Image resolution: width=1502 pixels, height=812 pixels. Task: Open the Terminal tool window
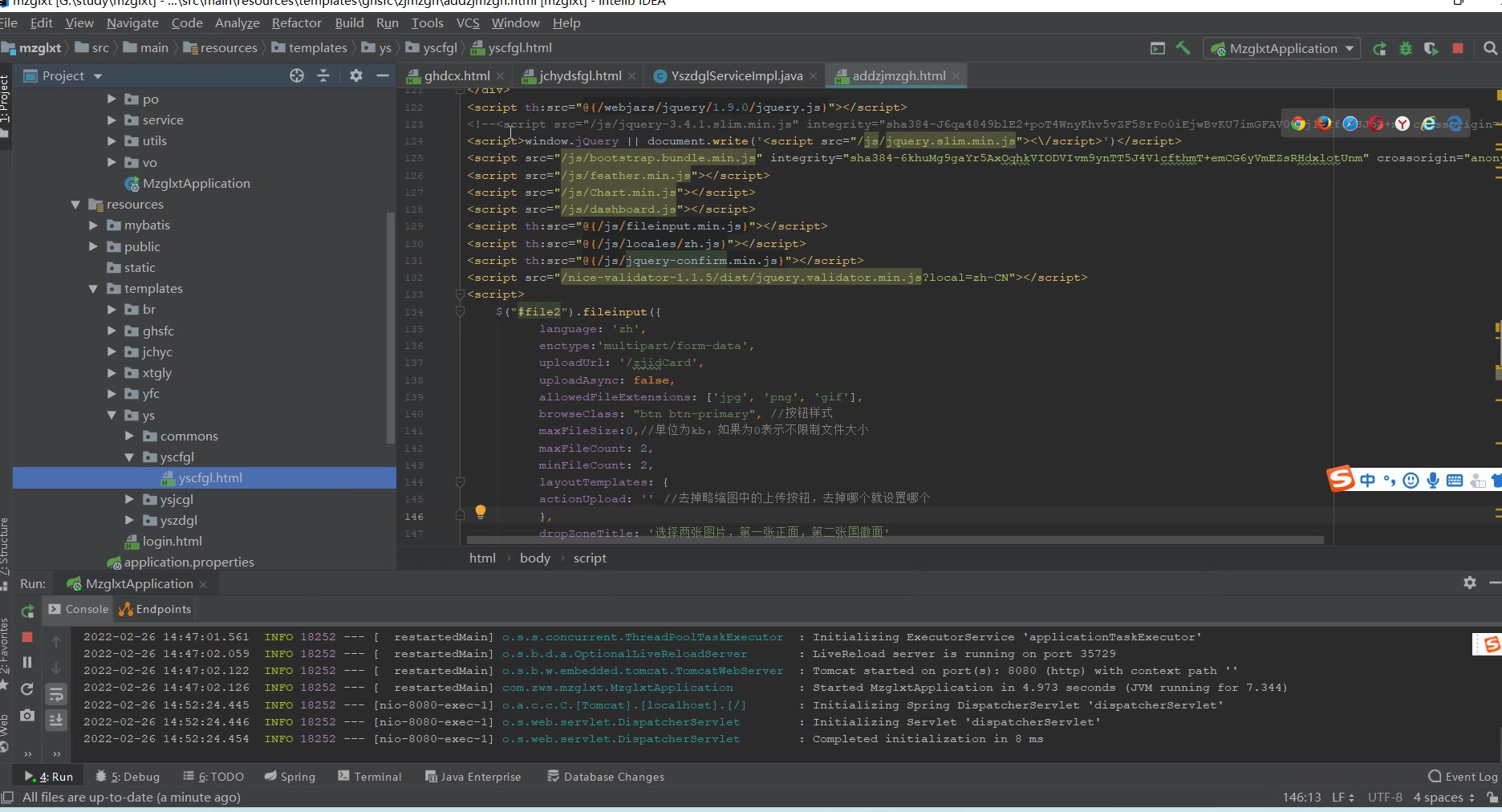[370, 776]
